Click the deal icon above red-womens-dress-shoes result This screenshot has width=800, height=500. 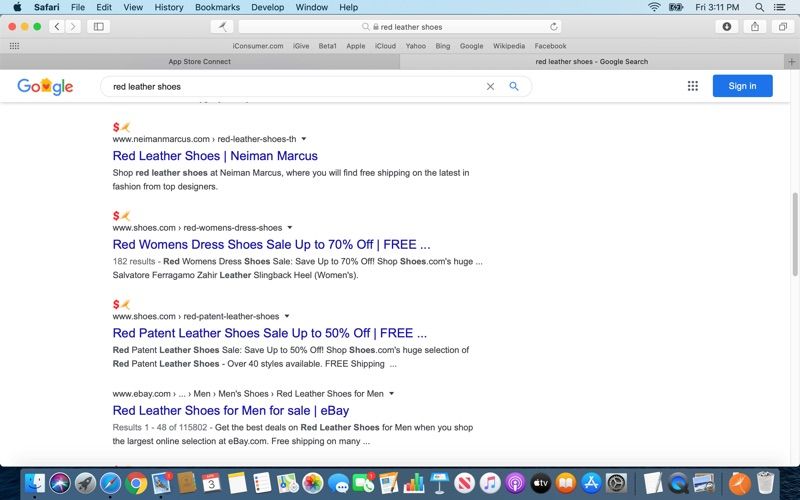[x=121, y=215]
